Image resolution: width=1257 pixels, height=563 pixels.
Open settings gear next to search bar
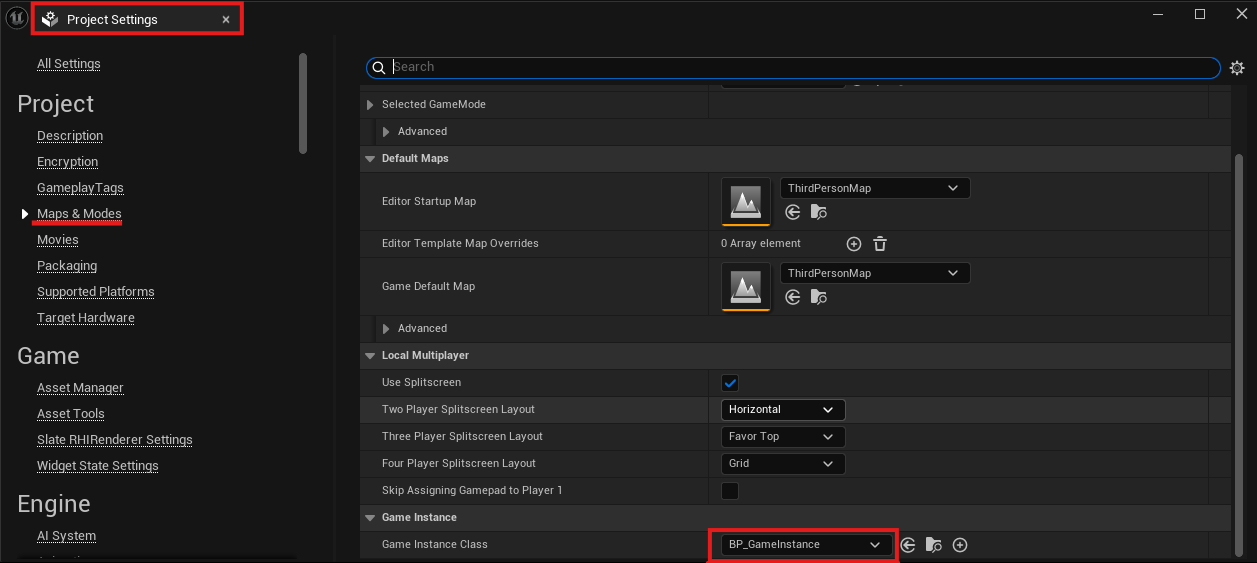point(1237,68)
